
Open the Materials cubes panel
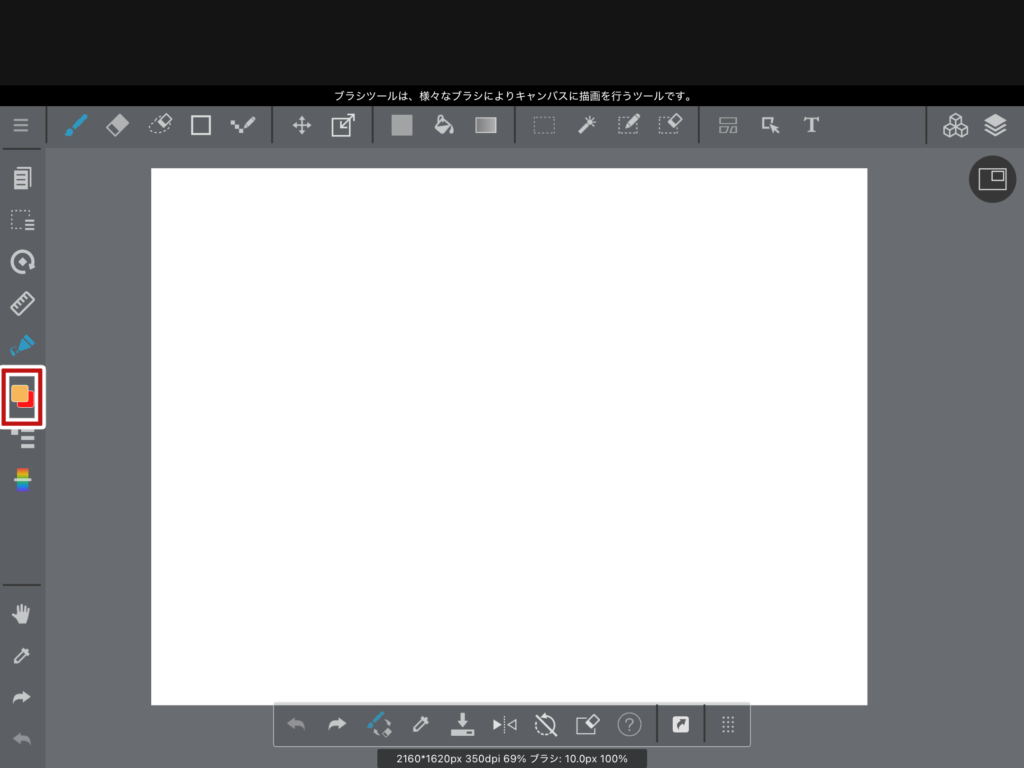pos(955,125)
